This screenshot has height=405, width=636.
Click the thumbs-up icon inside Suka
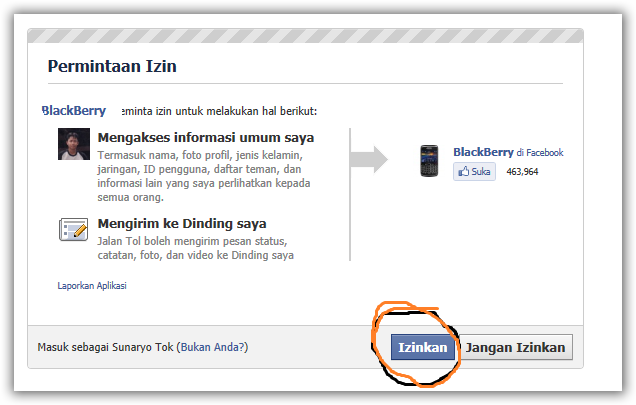(x=463, y=171)
